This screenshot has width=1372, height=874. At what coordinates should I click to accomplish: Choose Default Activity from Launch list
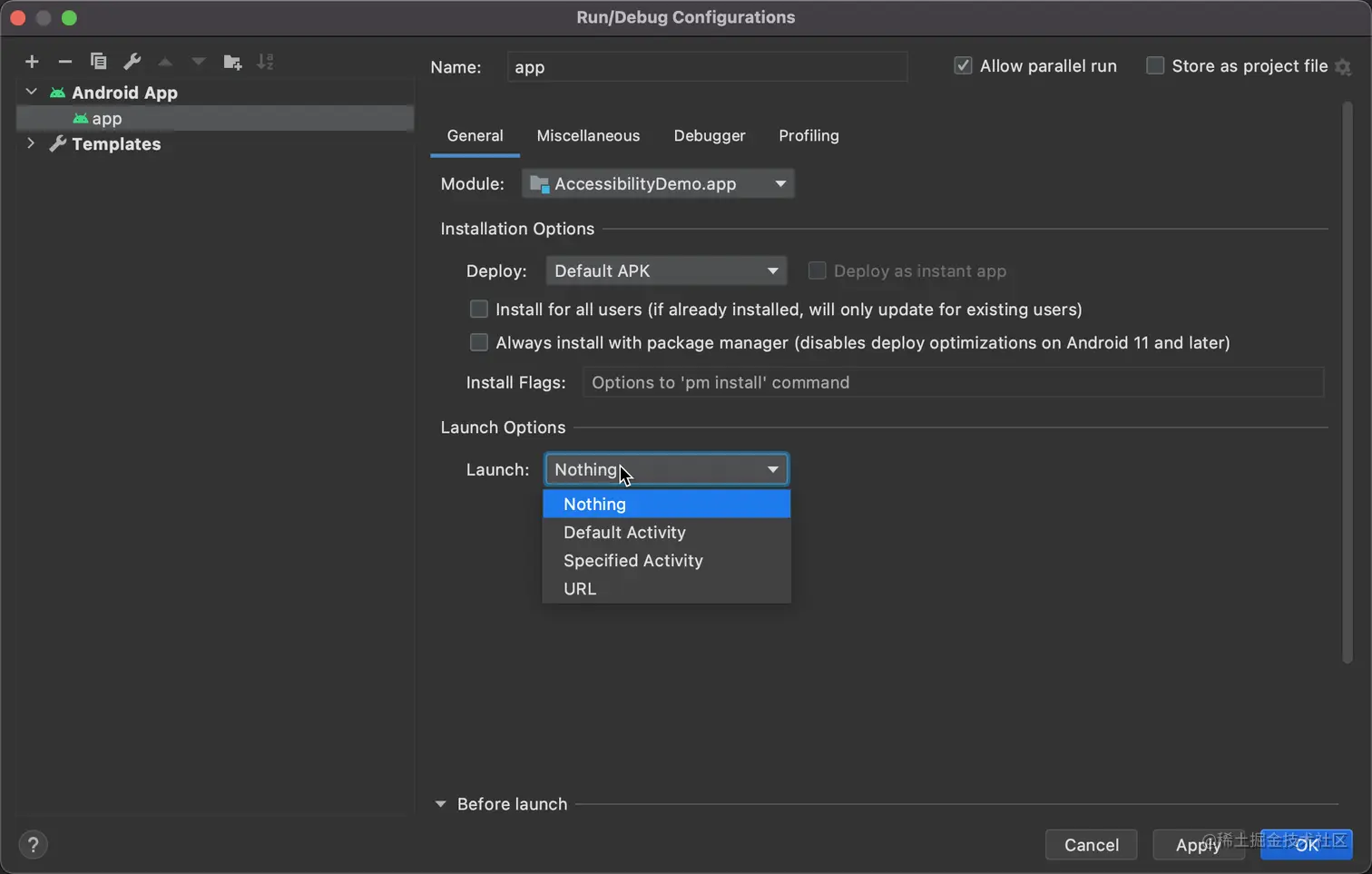click(x=666, y=533)
